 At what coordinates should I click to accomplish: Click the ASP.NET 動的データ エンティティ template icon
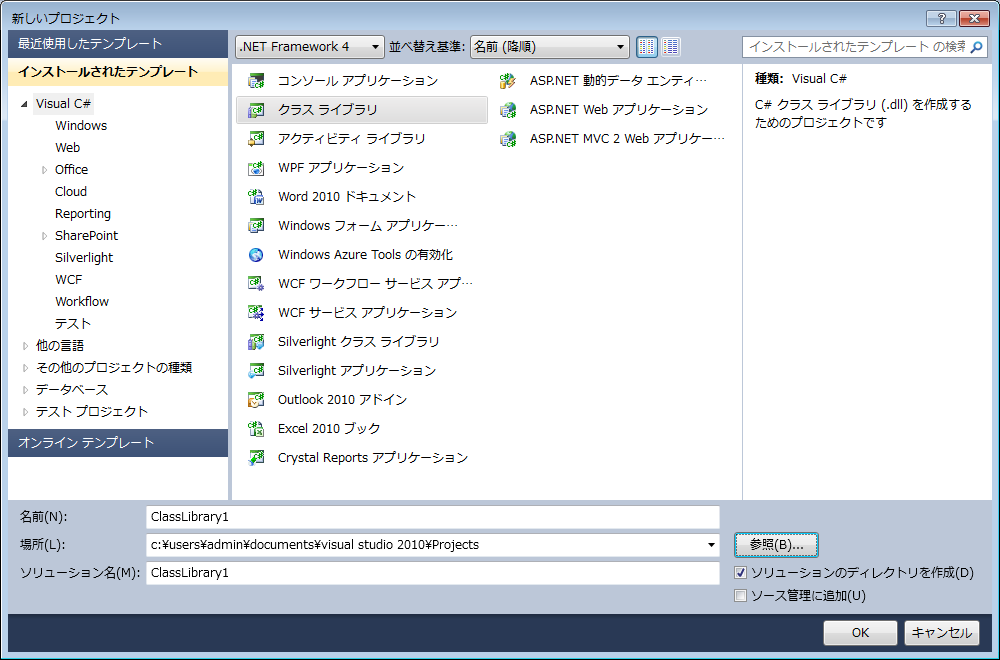508,80
